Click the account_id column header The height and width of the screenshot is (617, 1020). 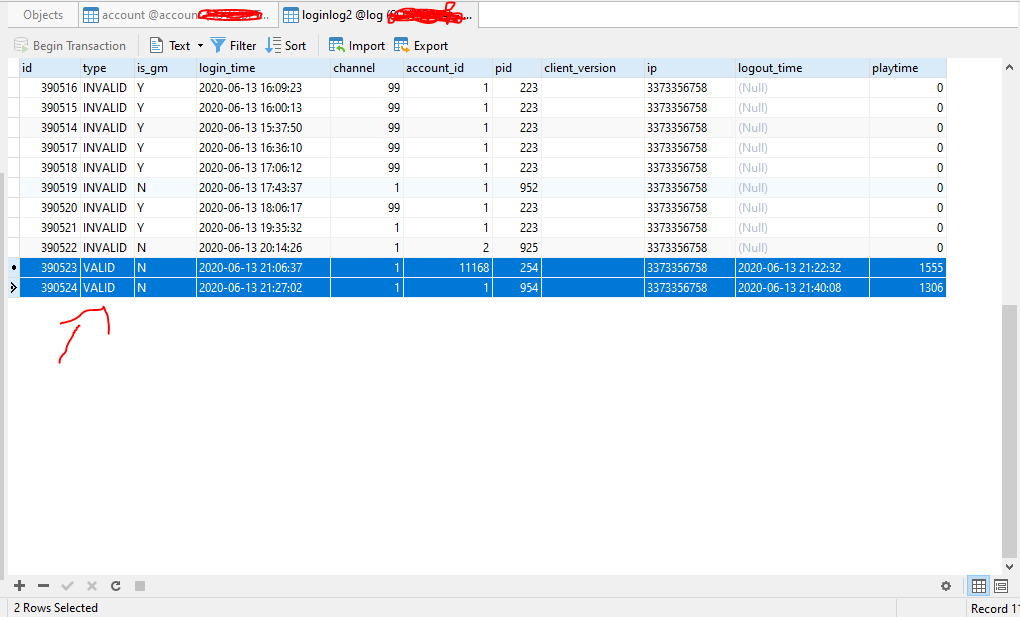tap(448, 68)
